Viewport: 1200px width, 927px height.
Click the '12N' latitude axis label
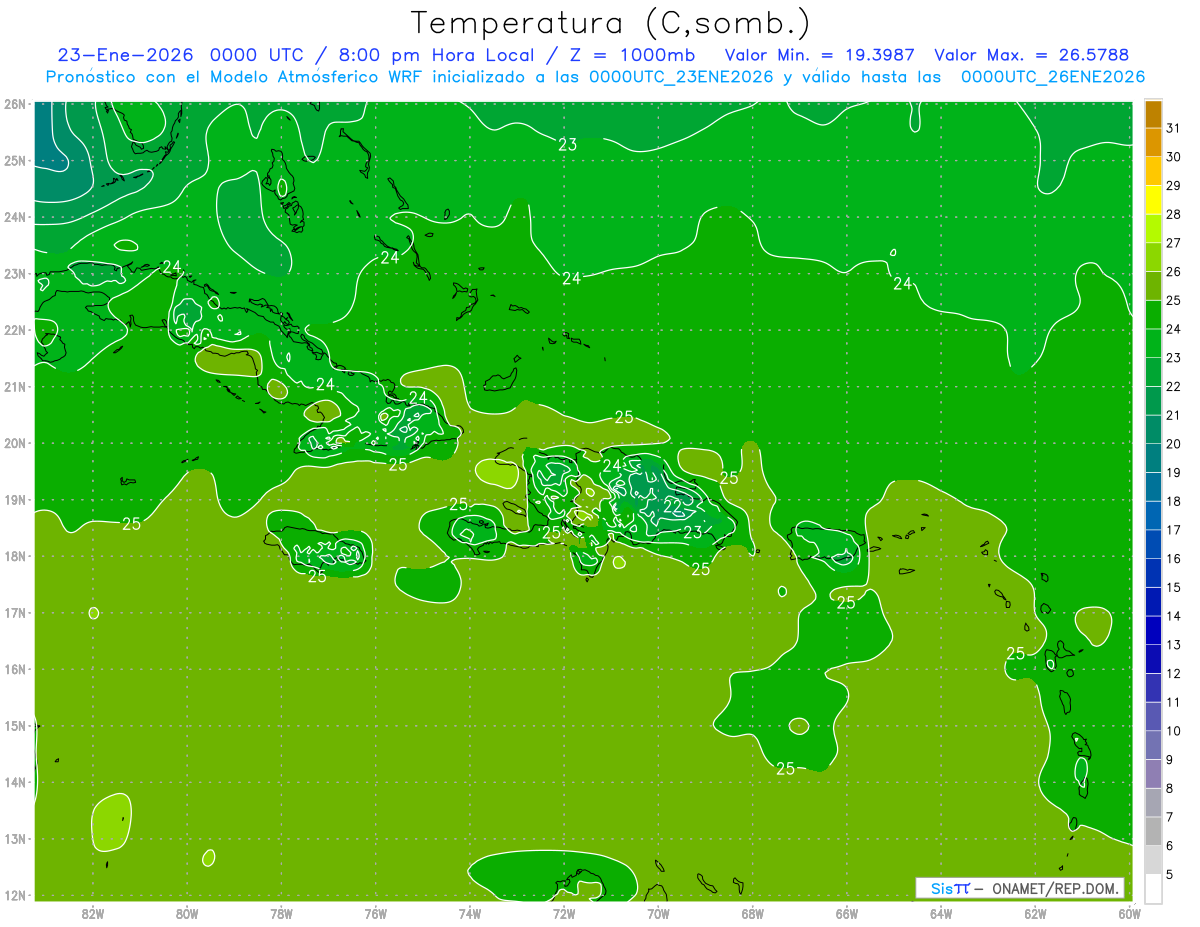click(15, 895)
